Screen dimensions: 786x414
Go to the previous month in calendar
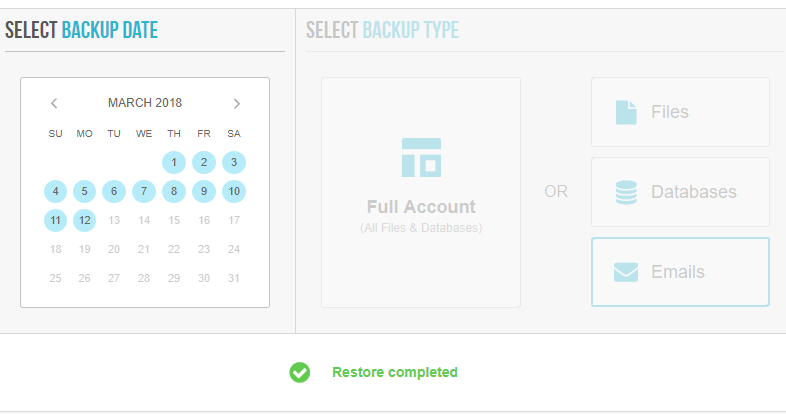[54, 103]
